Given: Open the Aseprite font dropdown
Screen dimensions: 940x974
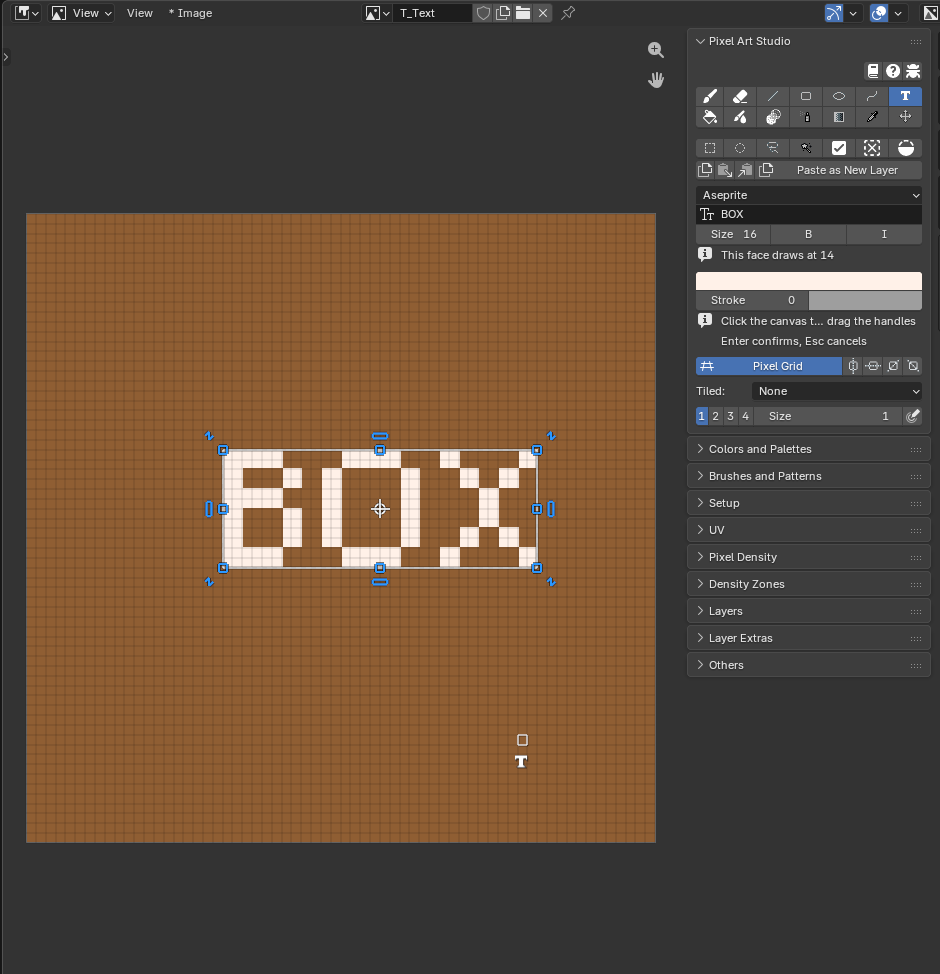Looking at the screenshot, I should (809, 195).
